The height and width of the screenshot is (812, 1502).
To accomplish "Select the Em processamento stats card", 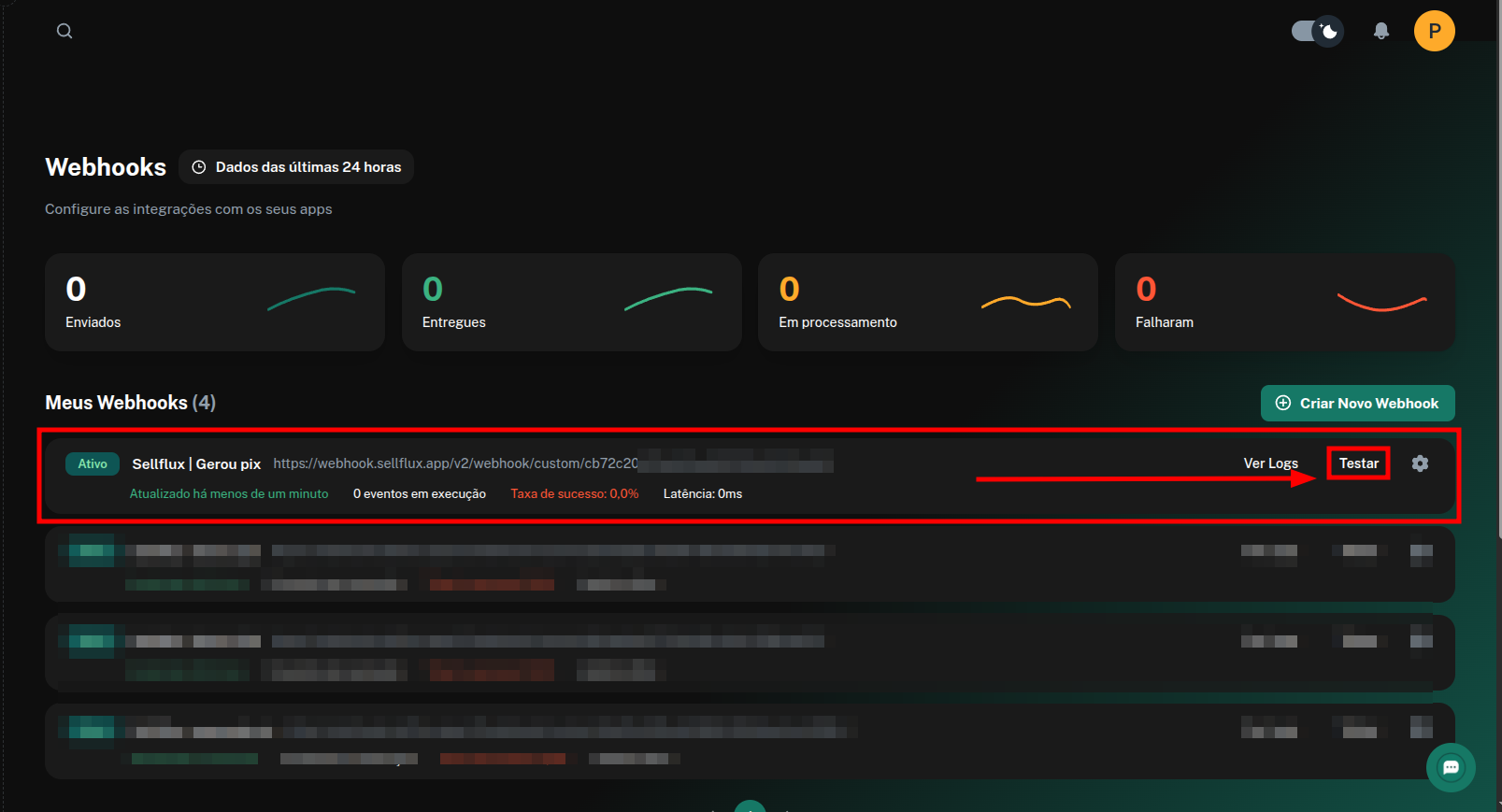I will tap(928, 303).
